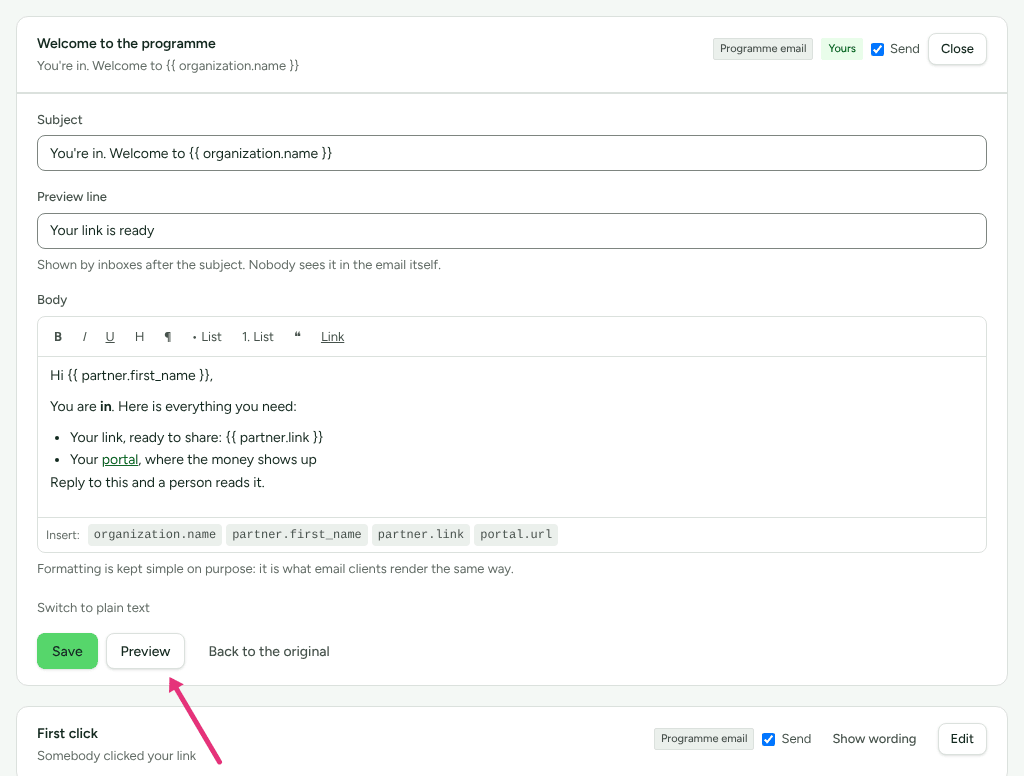The image size is (1024, 776).
Task: Click into the Subject field
Action: coord(512,154)
